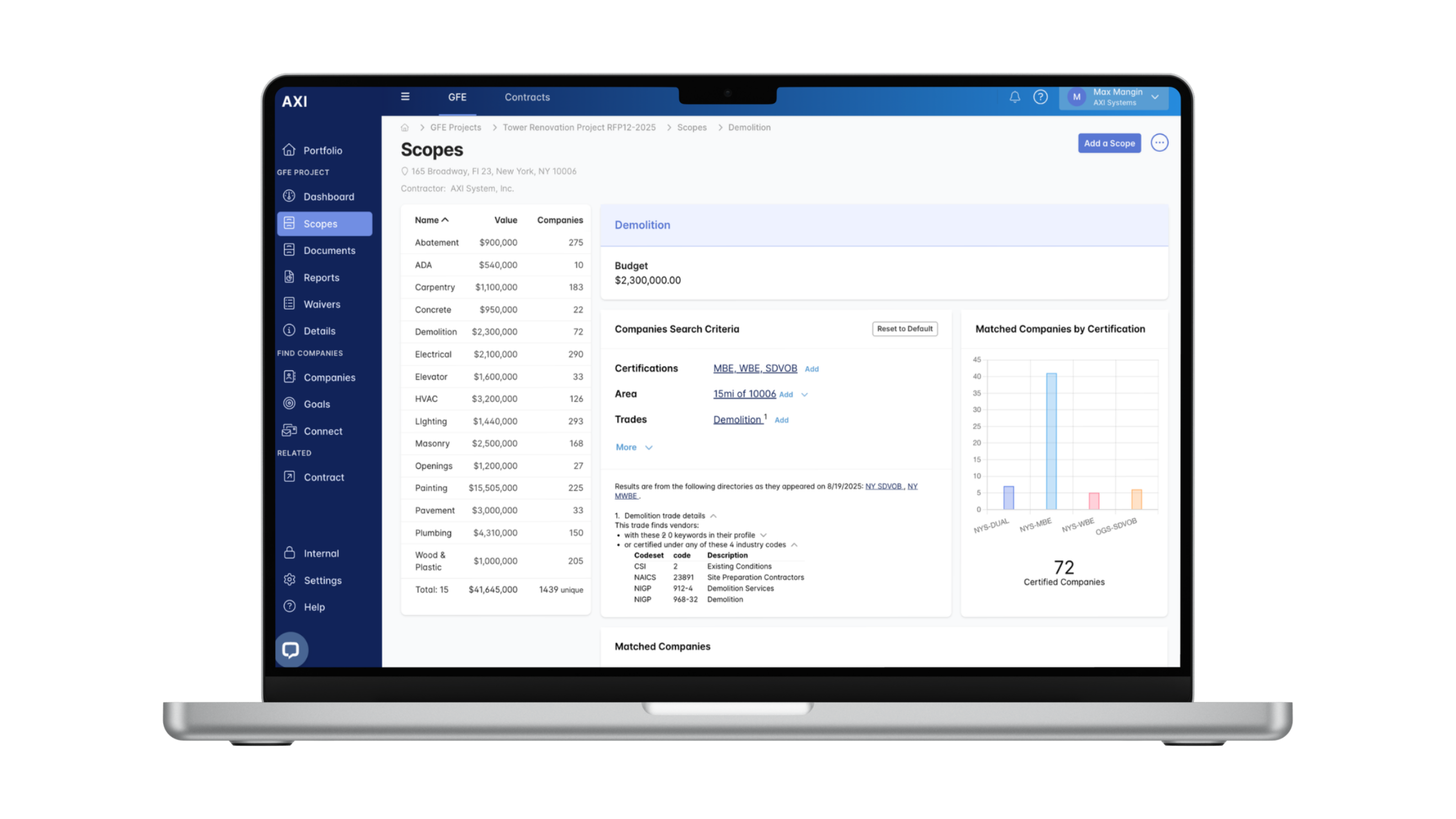The image size is (1456, 819).
Task: Open the Demolition trades link
Action: click(737, 419)
